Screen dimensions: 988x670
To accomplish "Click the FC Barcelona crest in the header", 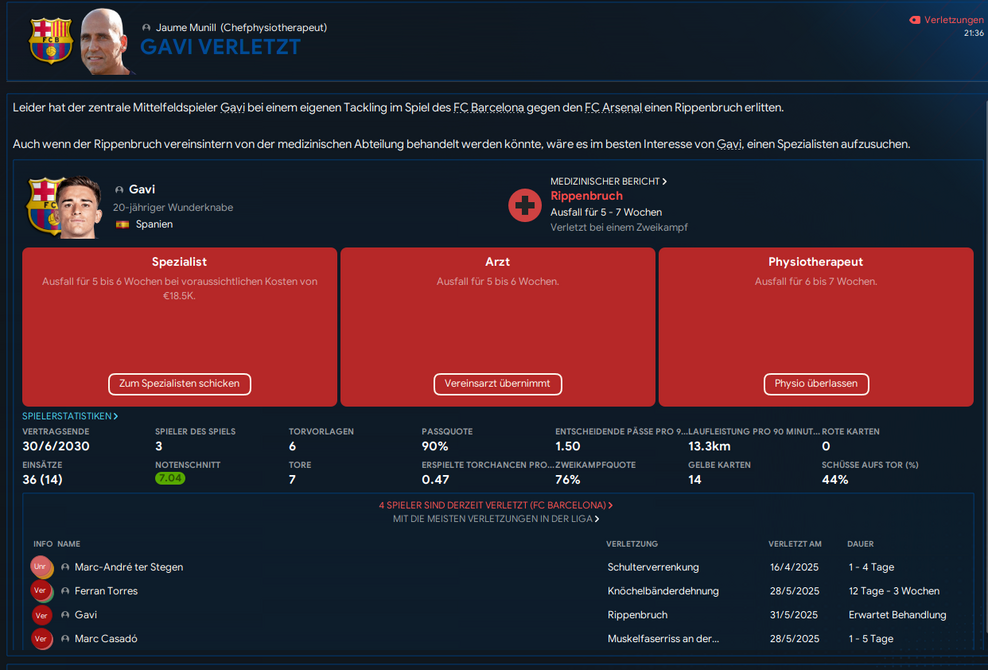I will click(x=50, y=40).
